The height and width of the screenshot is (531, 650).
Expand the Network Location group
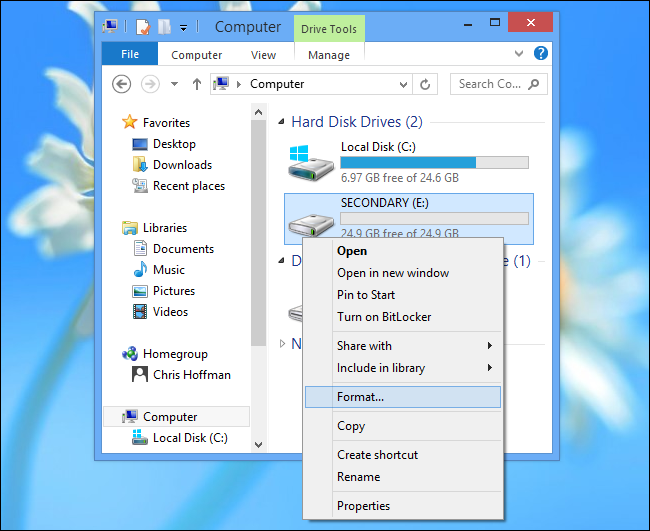(x=282, y=344)
